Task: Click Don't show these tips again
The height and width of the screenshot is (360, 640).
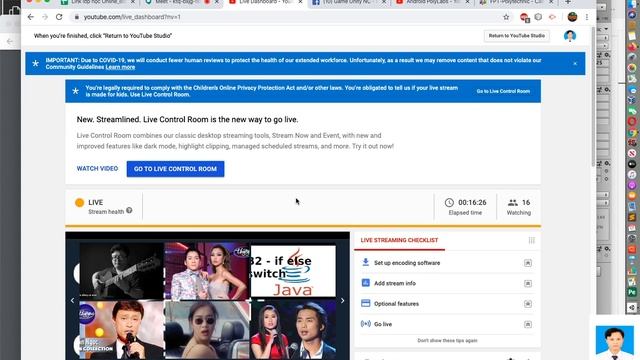Action: coord(447,340)
